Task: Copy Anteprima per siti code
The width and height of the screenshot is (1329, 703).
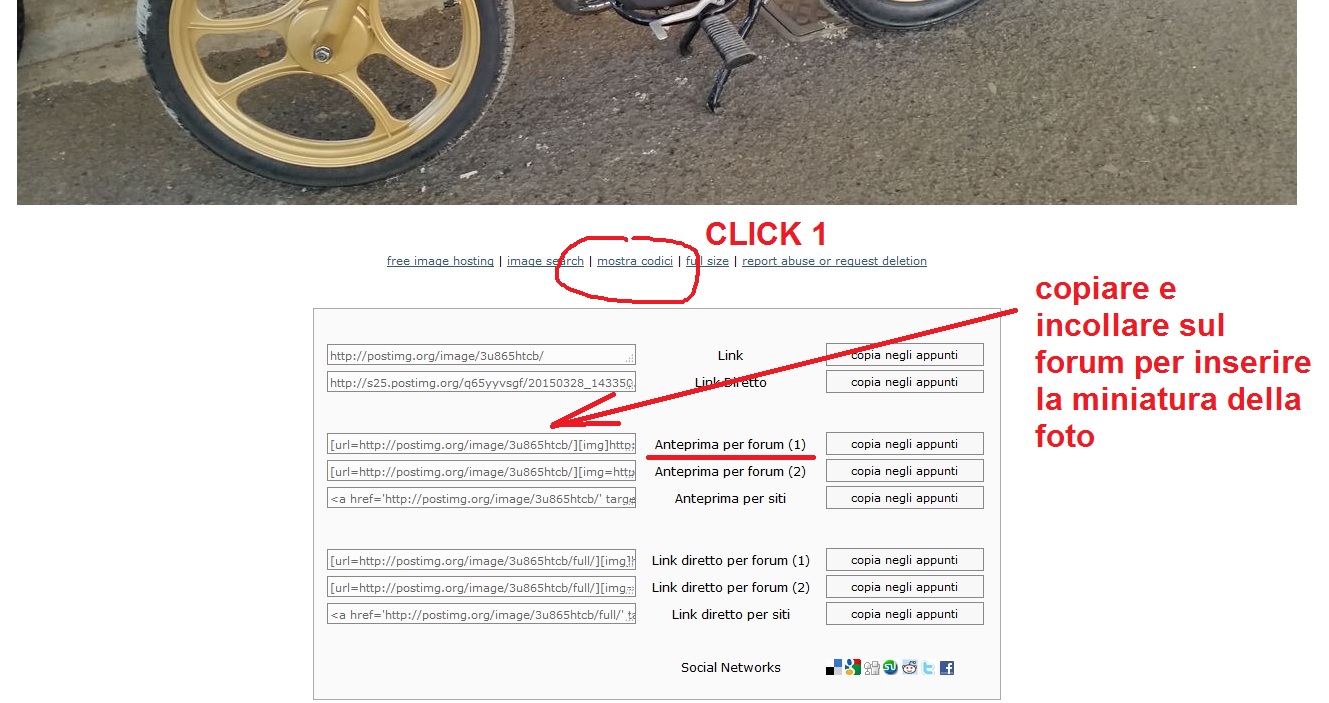Action: (905, 498)
